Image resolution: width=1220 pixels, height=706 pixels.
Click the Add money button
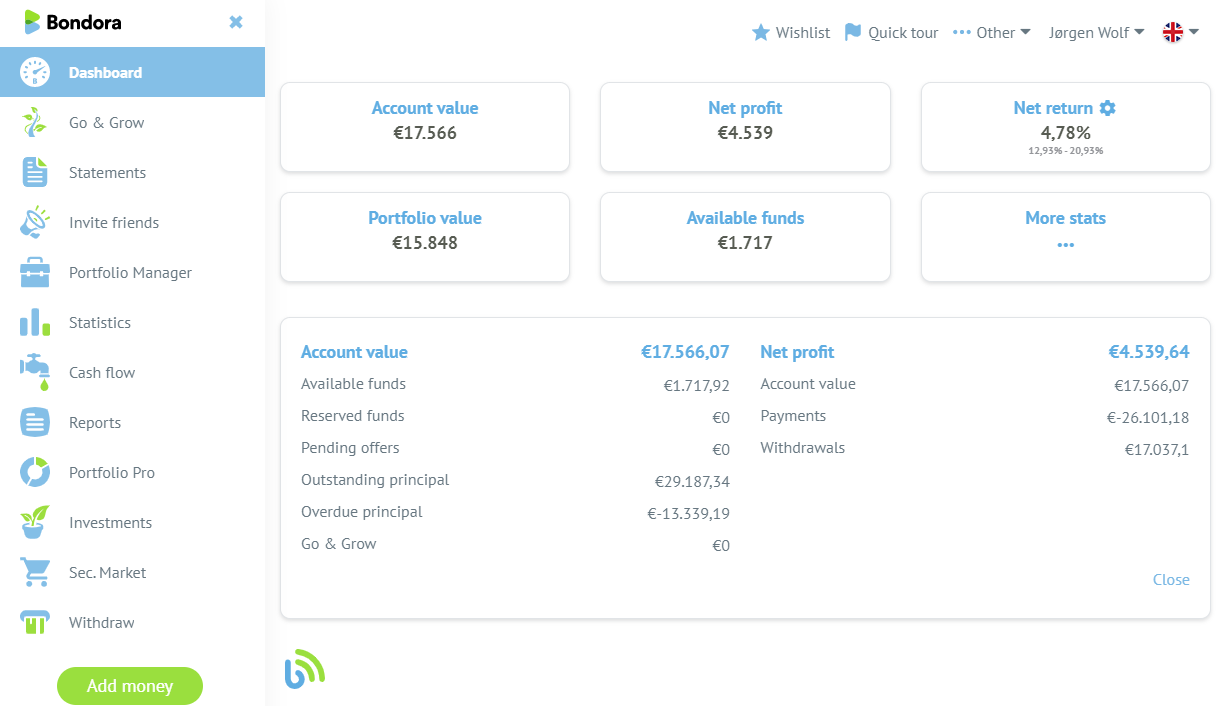pyautogui.click(x=130, y=686)
